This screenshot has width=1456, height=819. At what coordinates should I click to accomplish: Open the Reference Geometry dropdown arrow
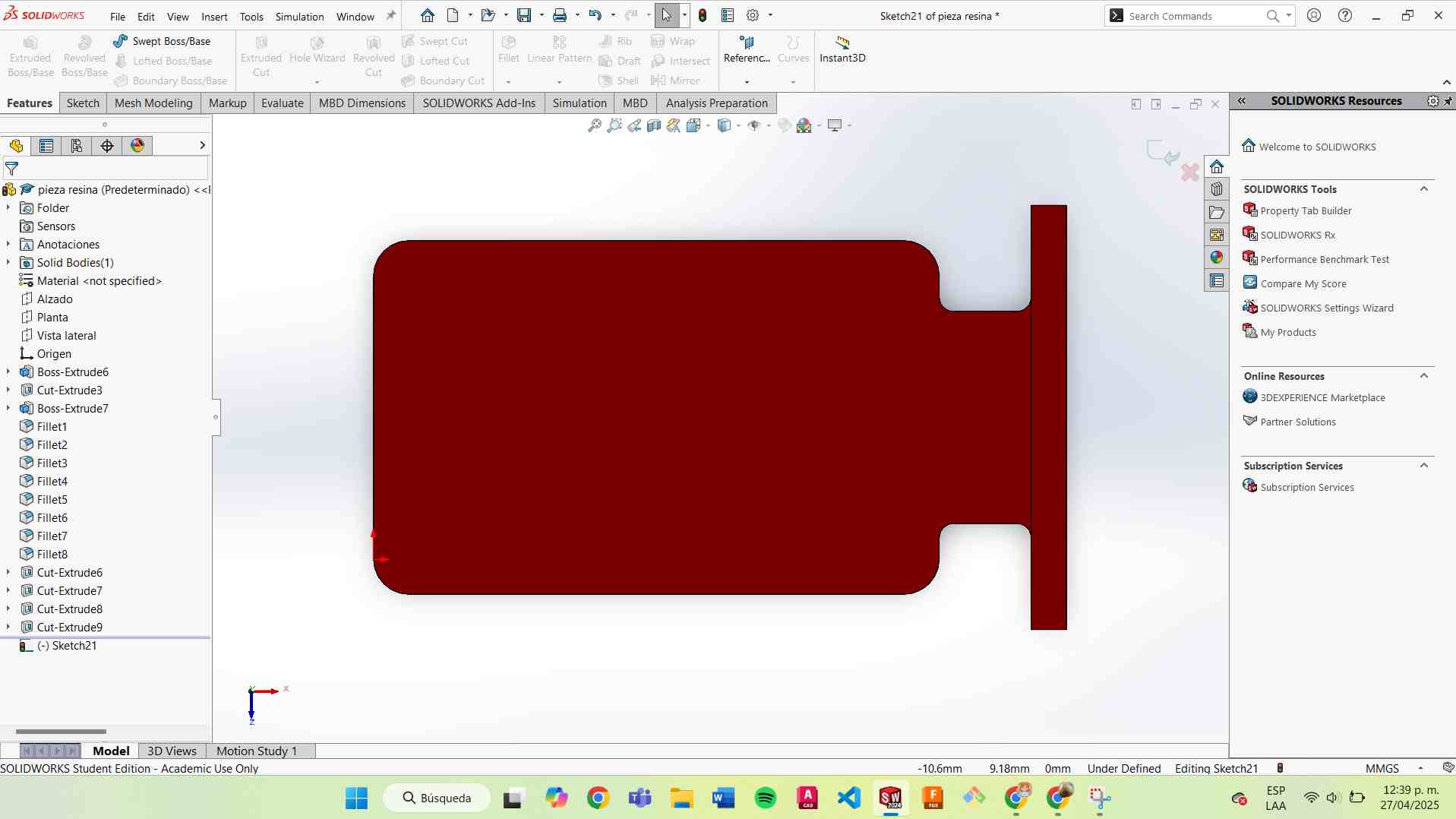click(x=747, y=81)
